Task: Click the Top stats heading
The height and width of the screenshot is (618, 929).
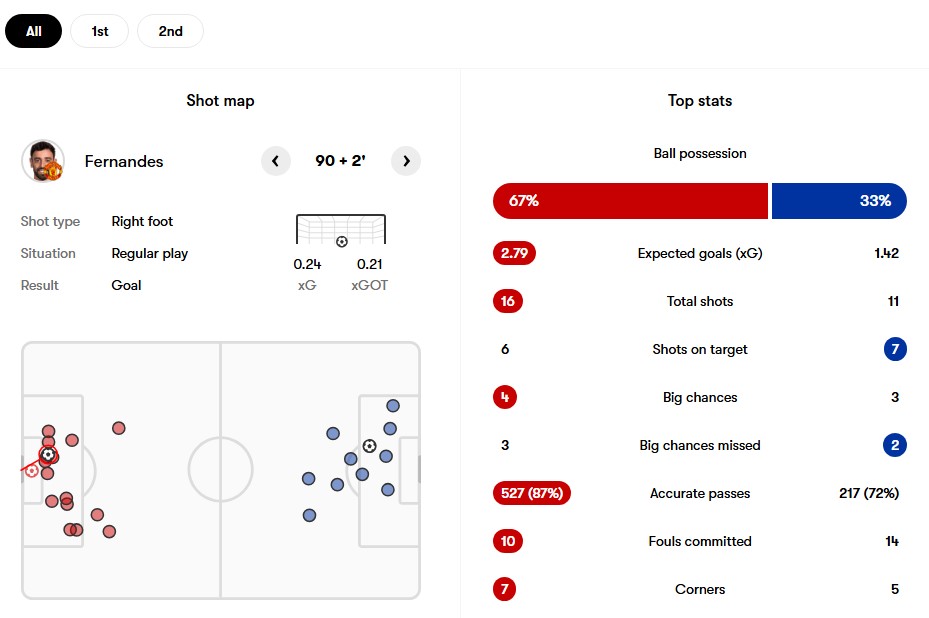Action: click(700, 101)
